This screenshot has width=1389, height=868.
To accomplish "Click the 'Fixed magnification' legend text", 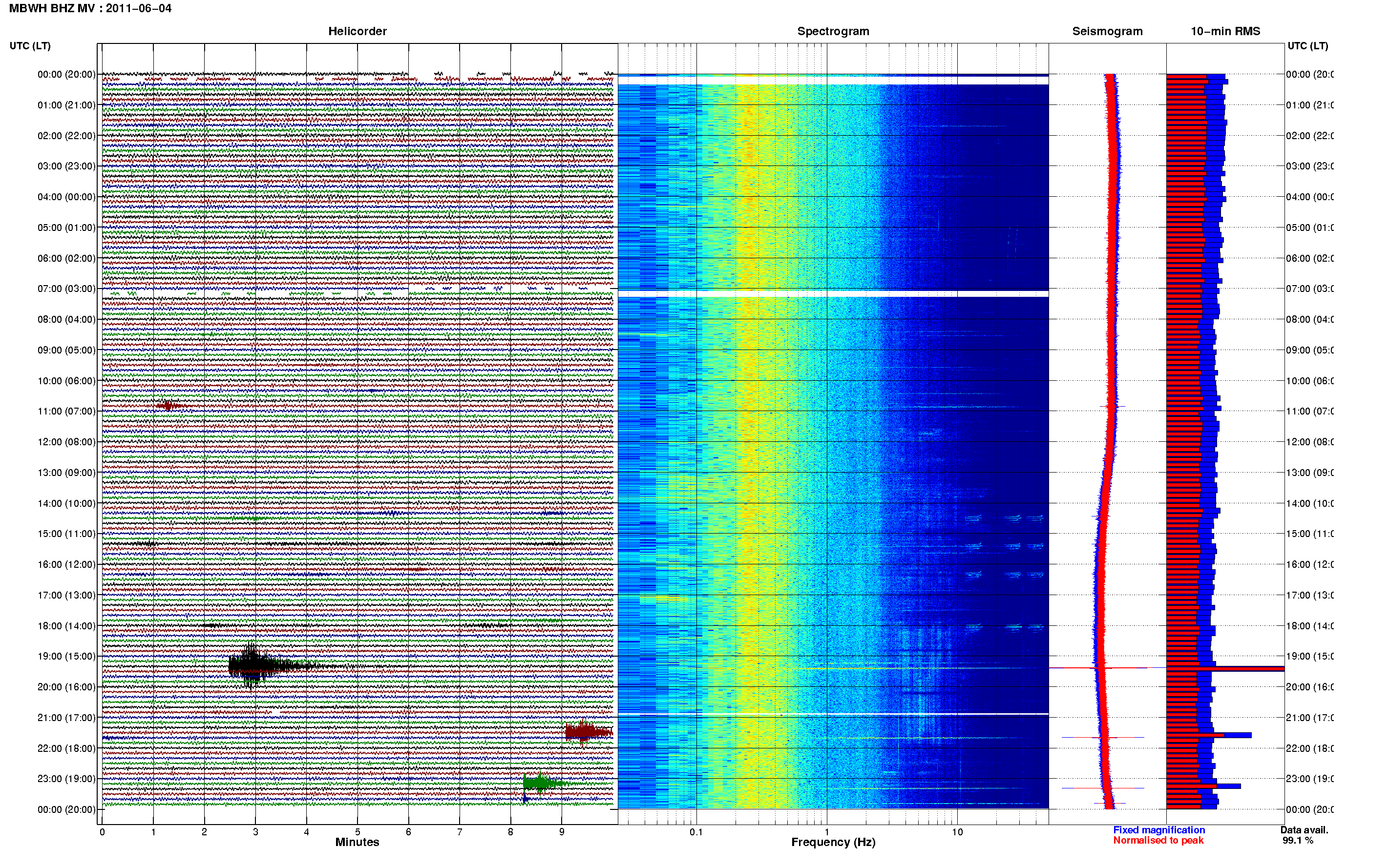I will (x=1159, y=830).
